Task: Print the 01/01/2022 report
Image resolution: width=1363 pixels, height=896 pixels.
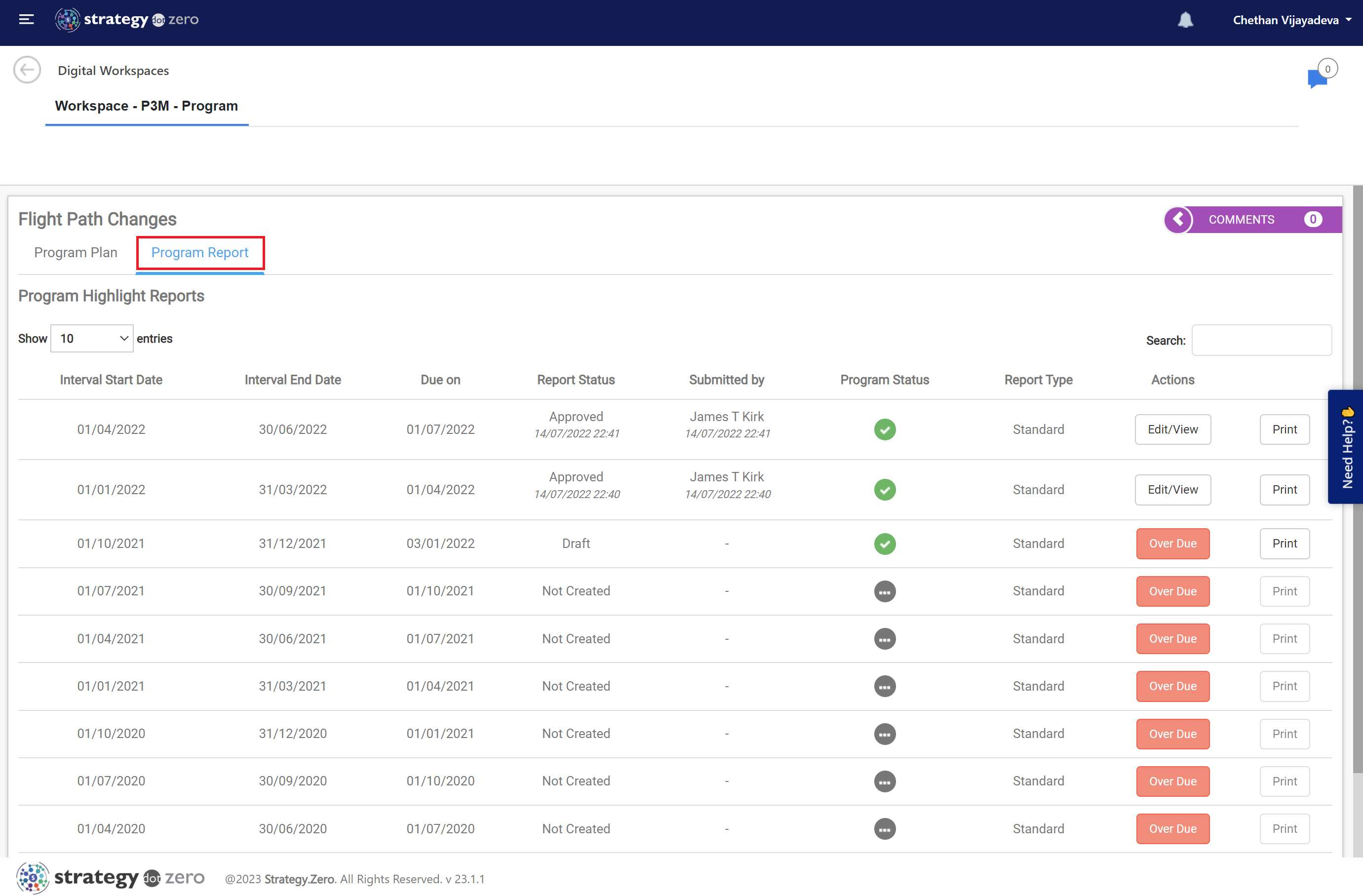Action: [x=1284, y=490]
